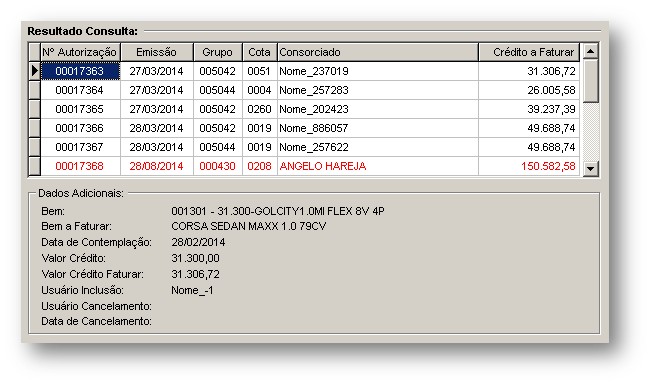
Task: Click consorciado ANGELO HAREJA
Action: (x=378, y=166)
